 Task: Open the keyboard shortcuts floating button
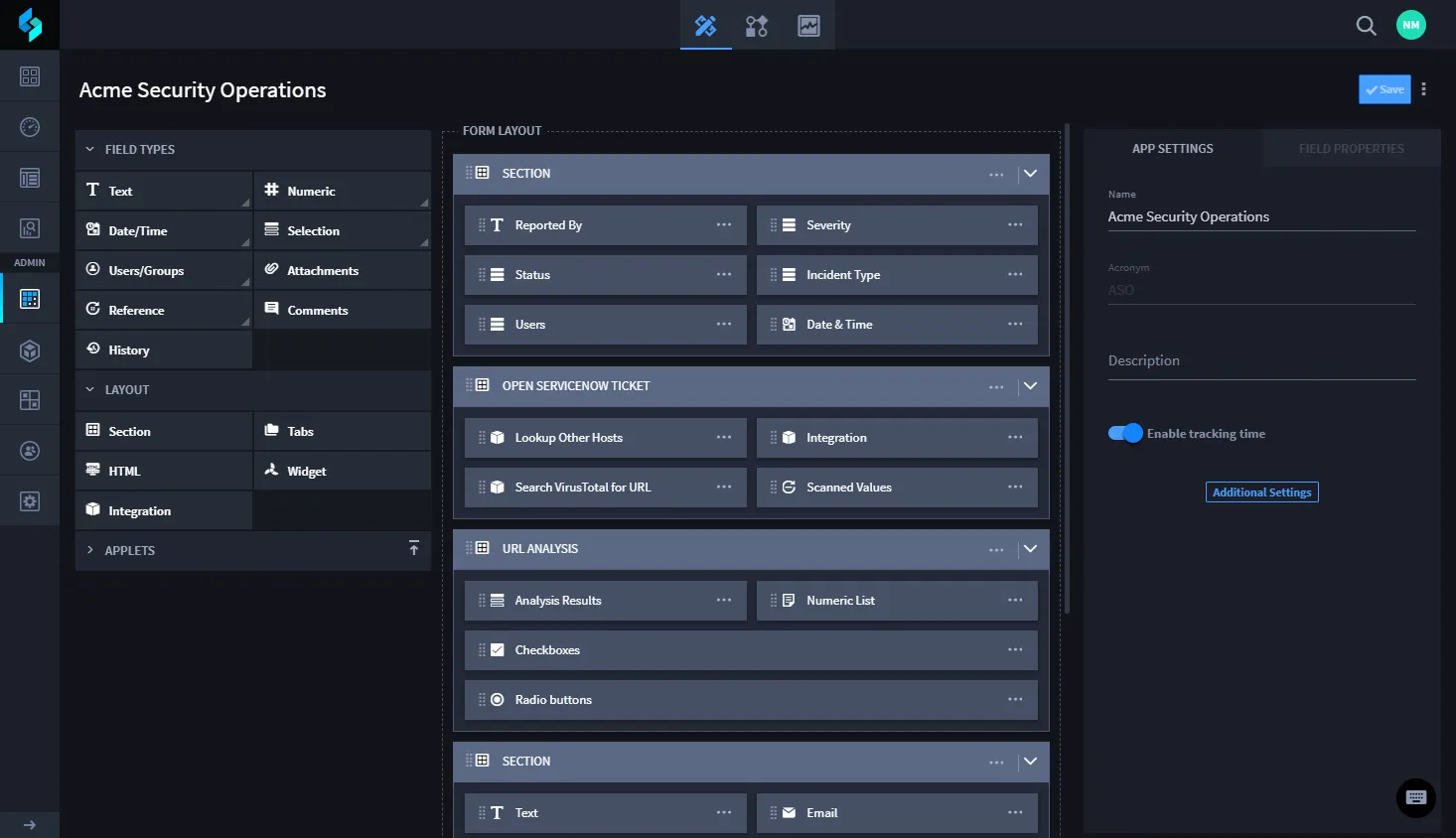point(1416,797)
